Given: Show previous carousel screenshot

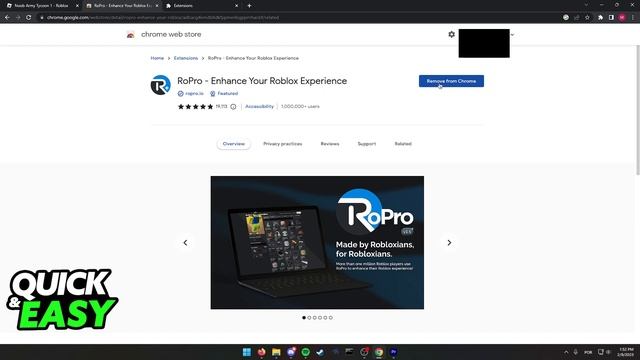Looking at the screenshot, I should click(x=185, y=242).
